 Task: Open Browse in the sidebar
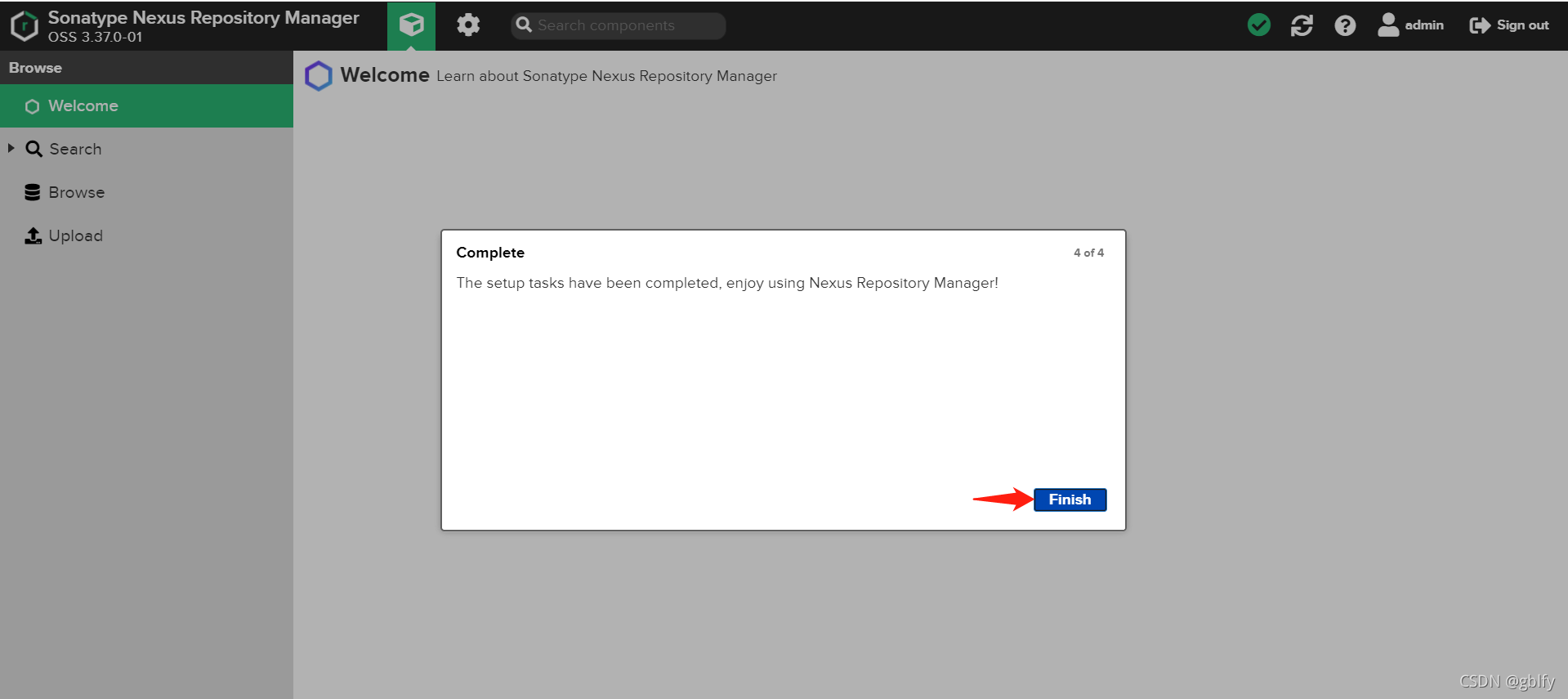(x=146, y=192)
